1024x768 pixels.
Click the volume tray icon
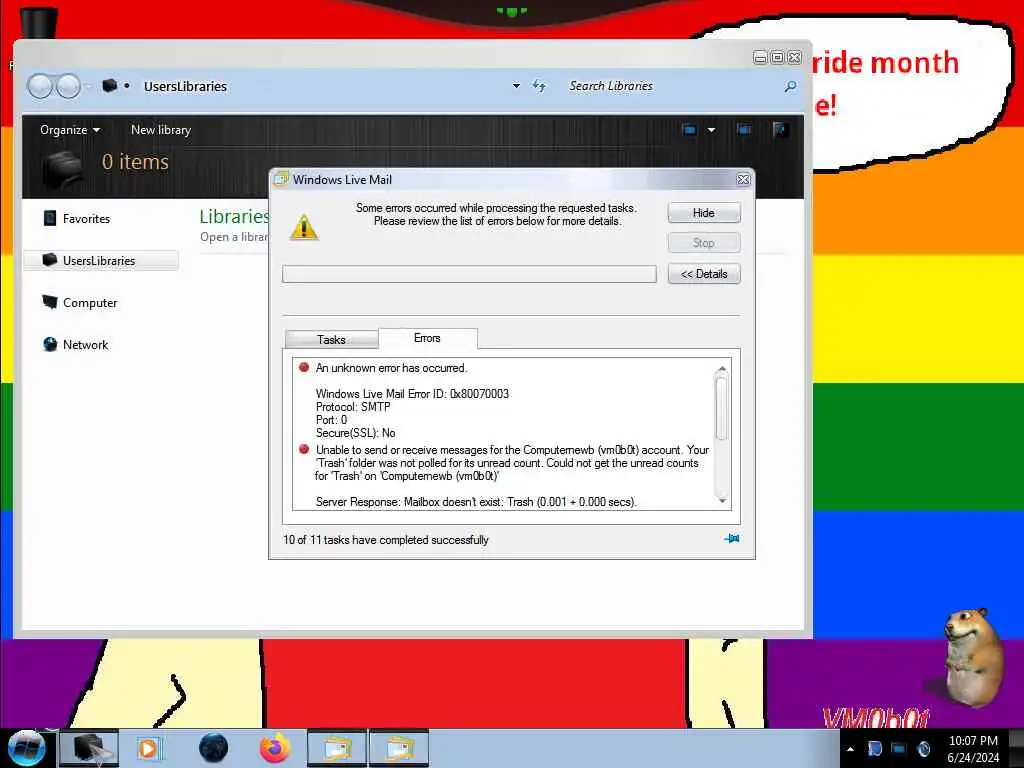click(924, 748)
